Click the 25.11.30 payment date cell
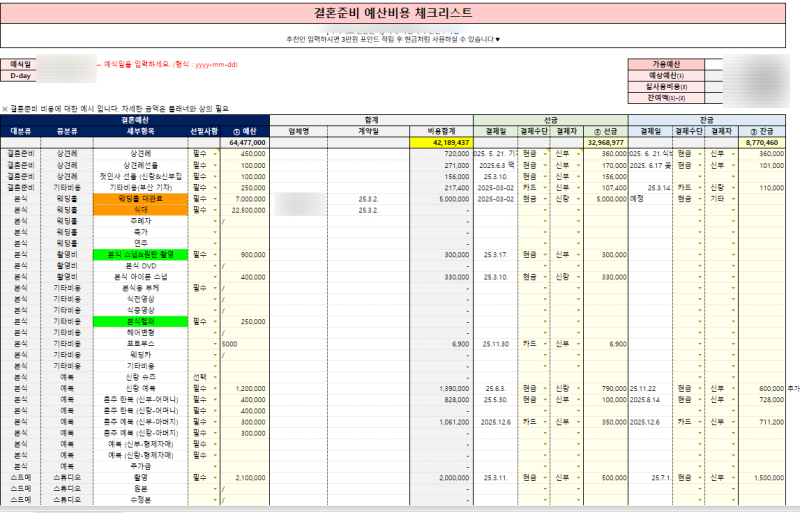 [x=496, y=344]
